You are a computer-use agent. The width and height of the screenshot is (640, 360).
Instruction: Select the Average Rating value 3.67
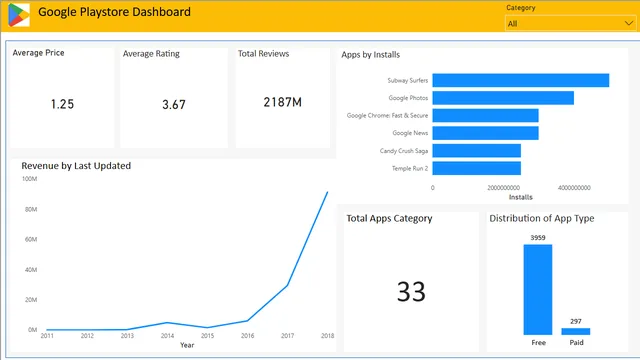pos(174,104)
